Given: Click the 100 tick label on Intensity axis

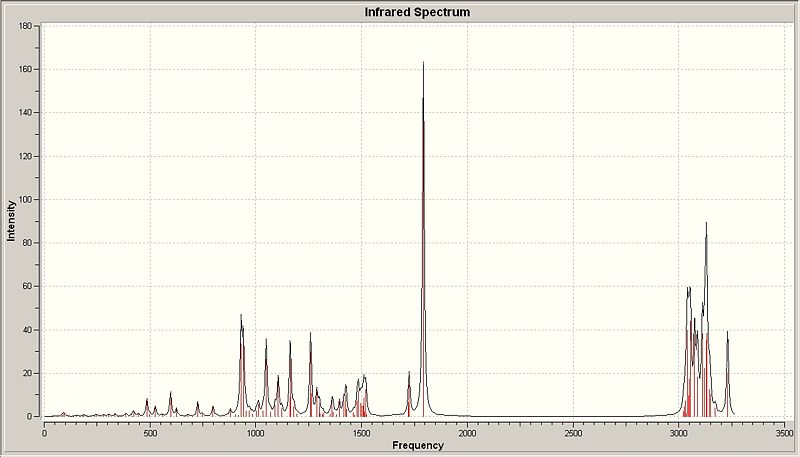Looking at the screenshot, I should coord(25,199).
